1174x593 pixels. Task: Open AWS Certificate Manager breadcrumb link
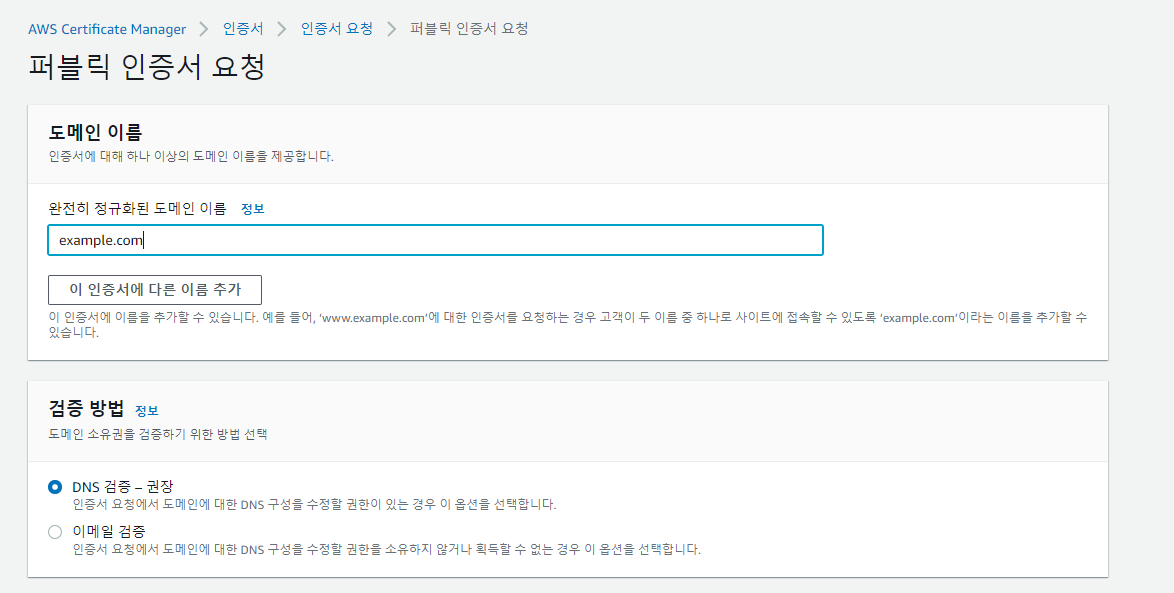coord(107,29)
